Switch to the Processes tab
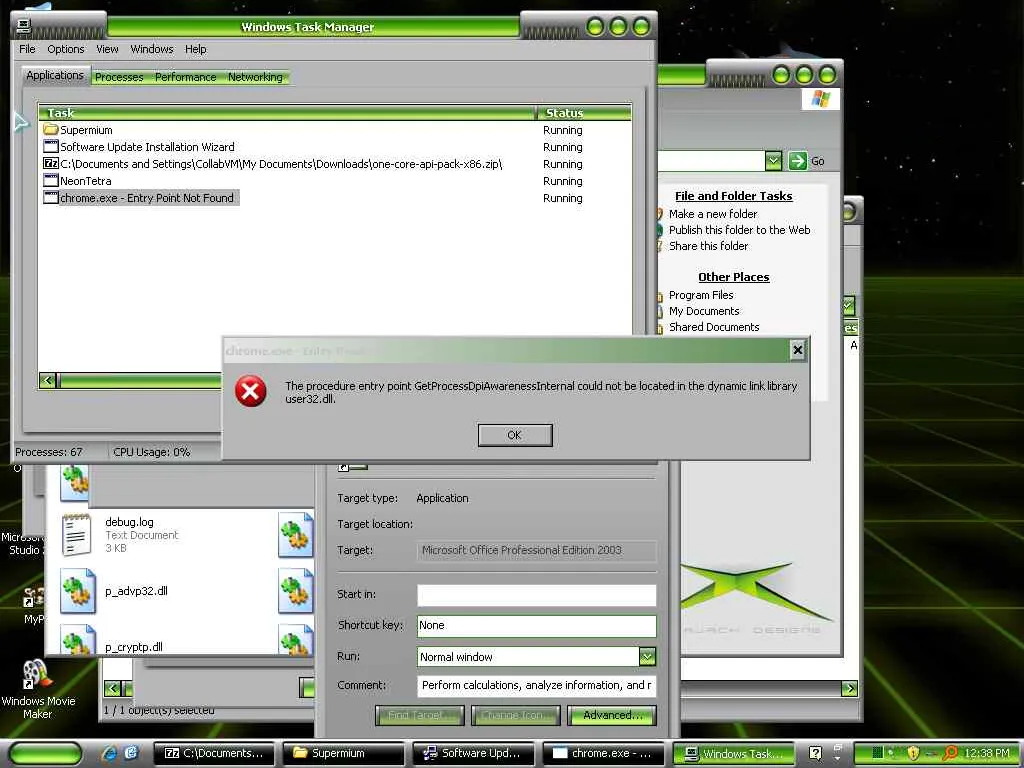This screenshot has height=768, width=1024. pyautogui.click(x=119, y=77)
